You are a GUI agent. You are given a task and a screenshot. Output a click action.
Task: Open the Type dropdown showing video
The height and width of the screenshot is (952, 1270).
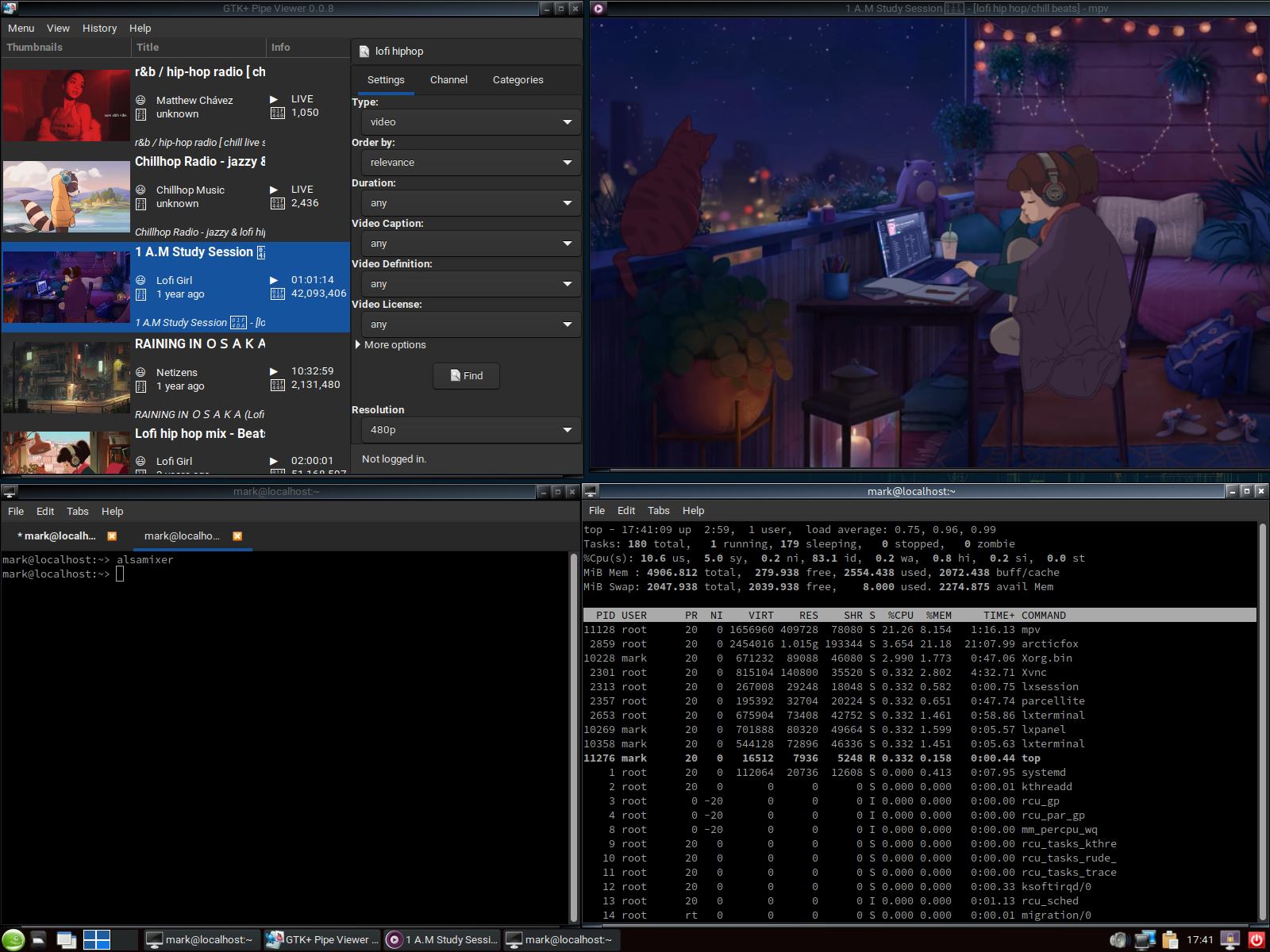pos(471,122)
